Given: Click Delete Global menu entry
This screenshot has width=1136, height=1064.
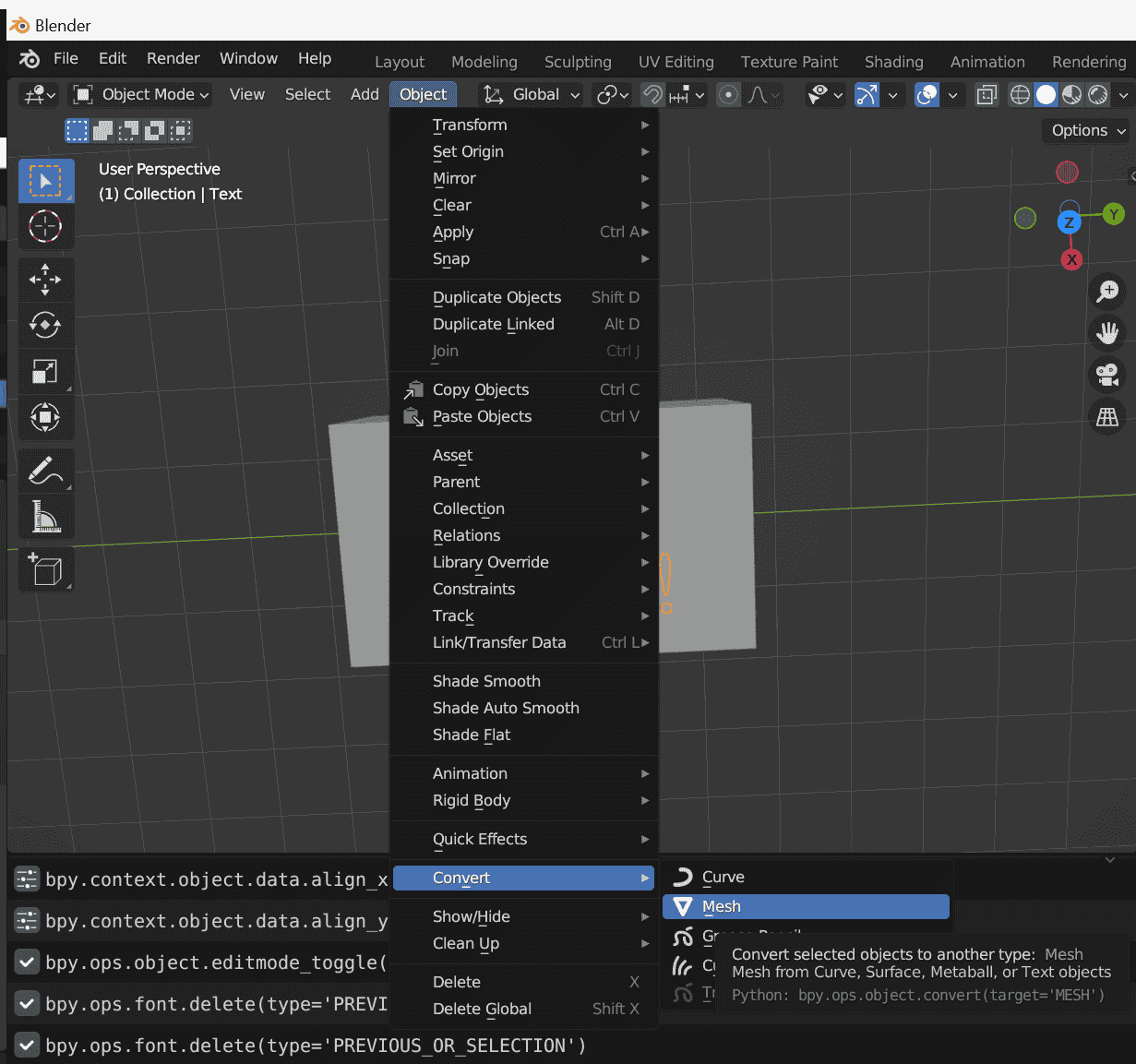Looking at the screenshot, I should (524, 1009).
